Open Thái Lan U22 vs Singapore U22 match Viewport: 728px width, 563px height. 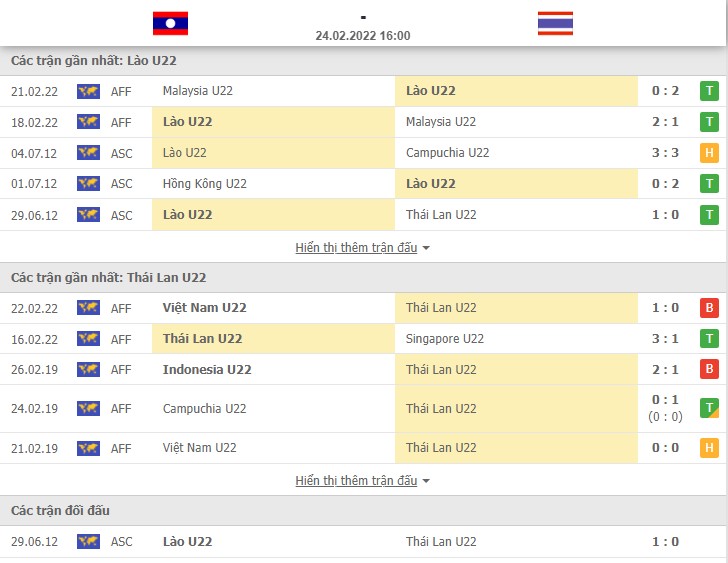(x=363, y=339)
